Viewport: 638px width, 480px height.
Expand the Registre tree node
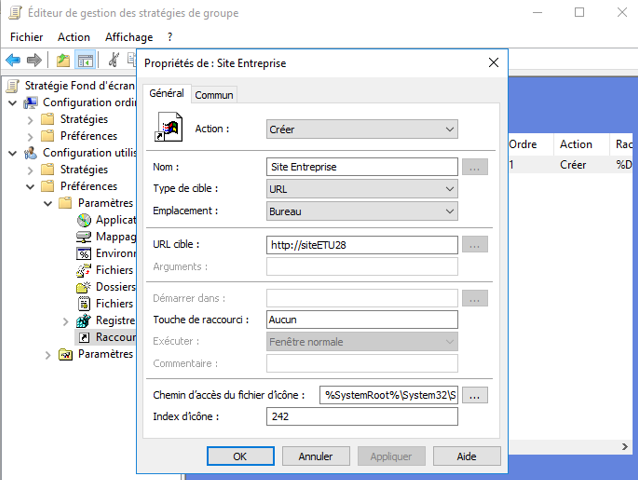tap(66, 321)
